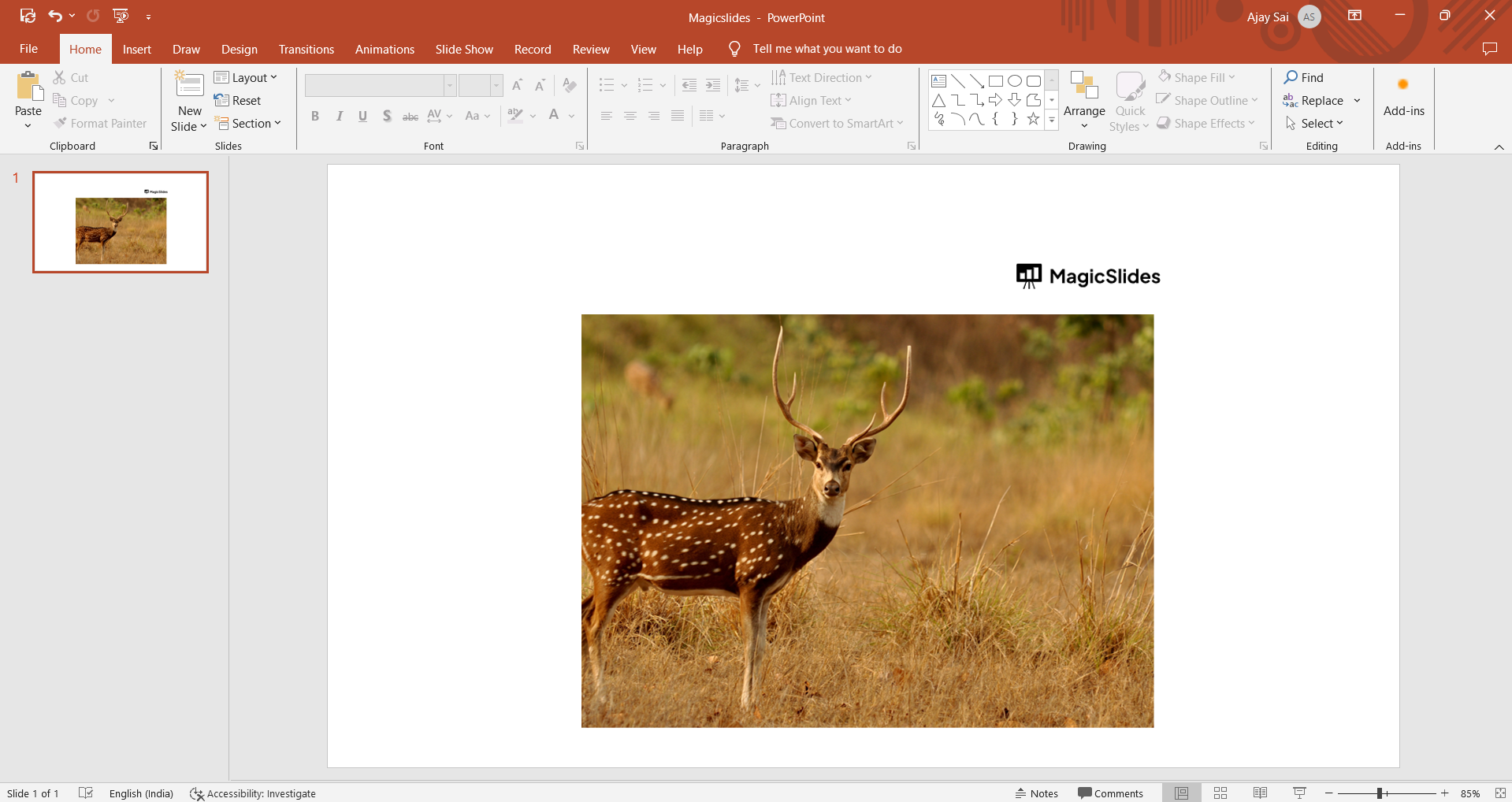This screenshot has height=802, width=1512.
Task: Click the Paste clipboard icon
Action: (28, 87)
